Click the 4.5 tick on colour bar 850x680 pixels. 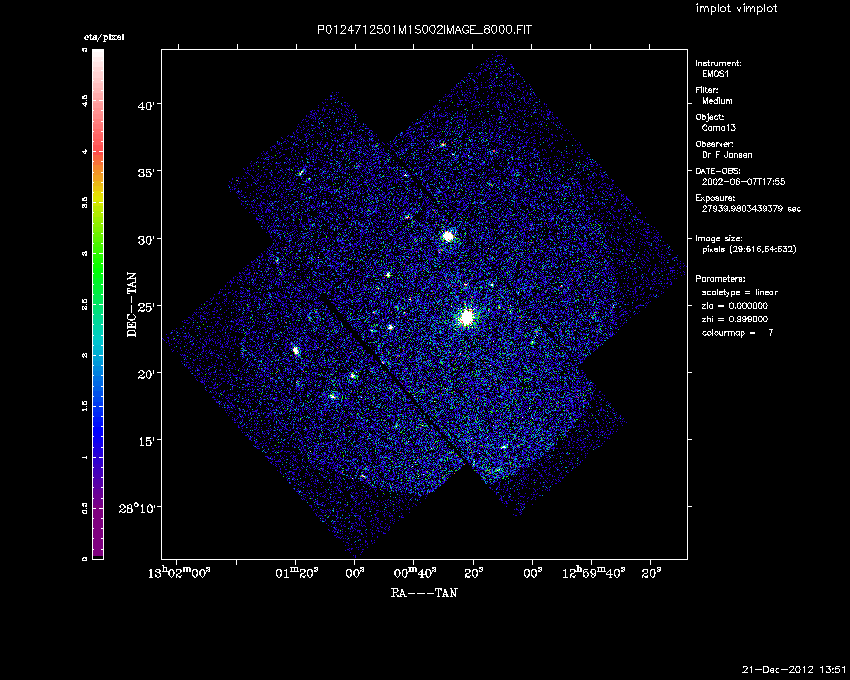[85, 101]
